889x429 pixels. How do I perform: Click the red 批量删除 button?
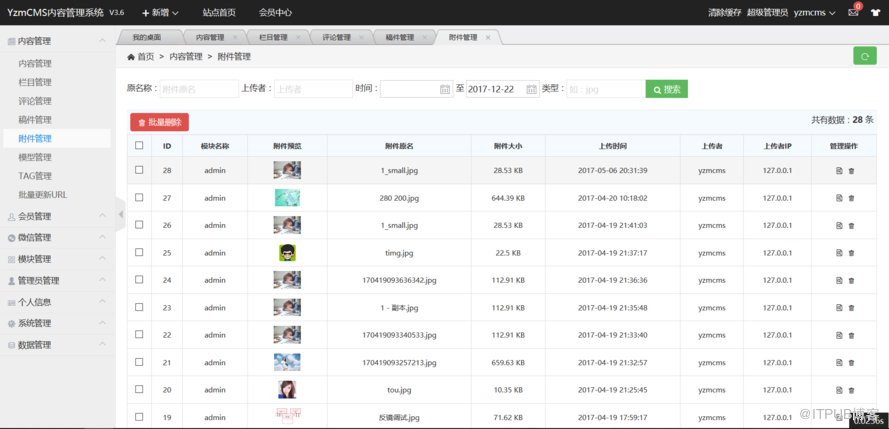click(x=159, y=122)
